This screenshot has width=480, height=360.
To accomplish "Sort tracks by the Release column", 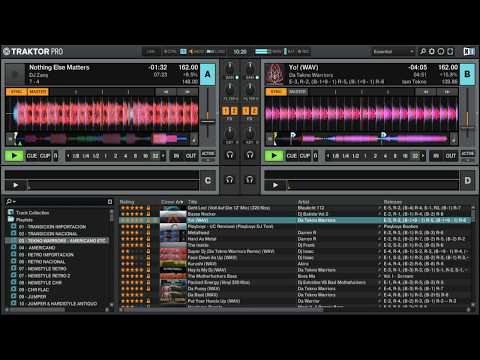I will click(x=393, y=202).
